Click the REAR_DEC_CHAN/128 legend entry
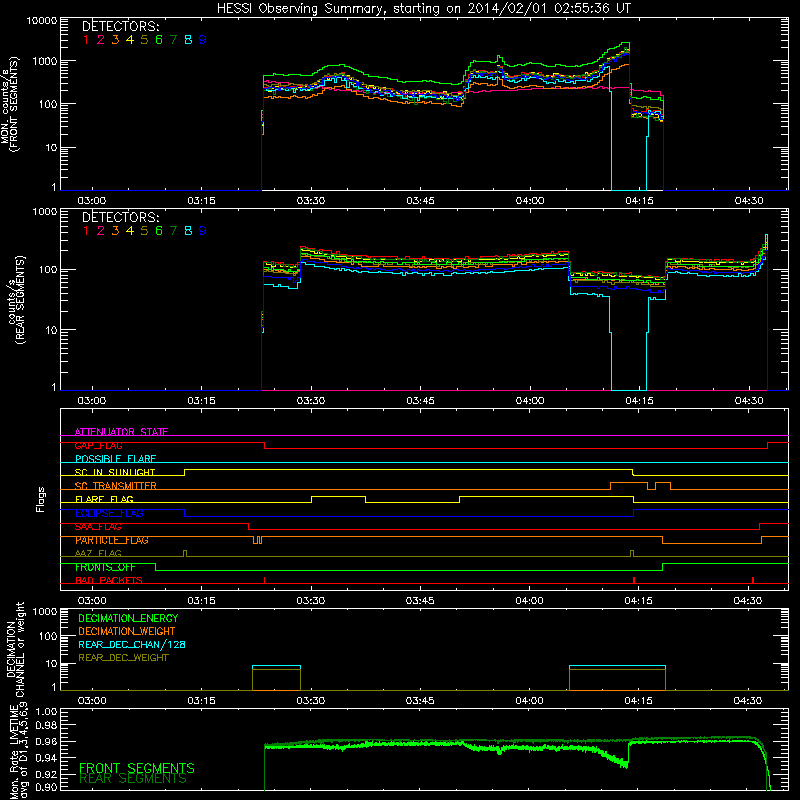 pos(132,644)
